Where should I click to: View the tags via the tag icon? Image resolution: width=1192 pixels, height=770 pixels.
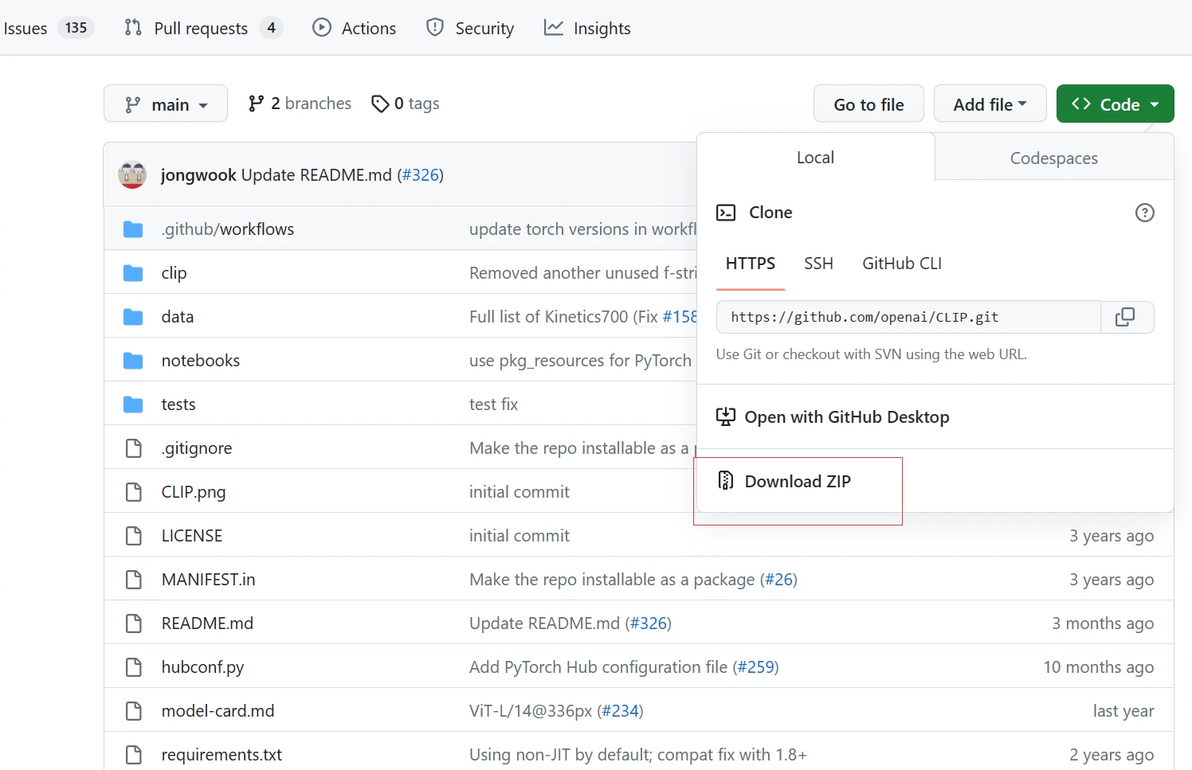[x=380, y=104]
